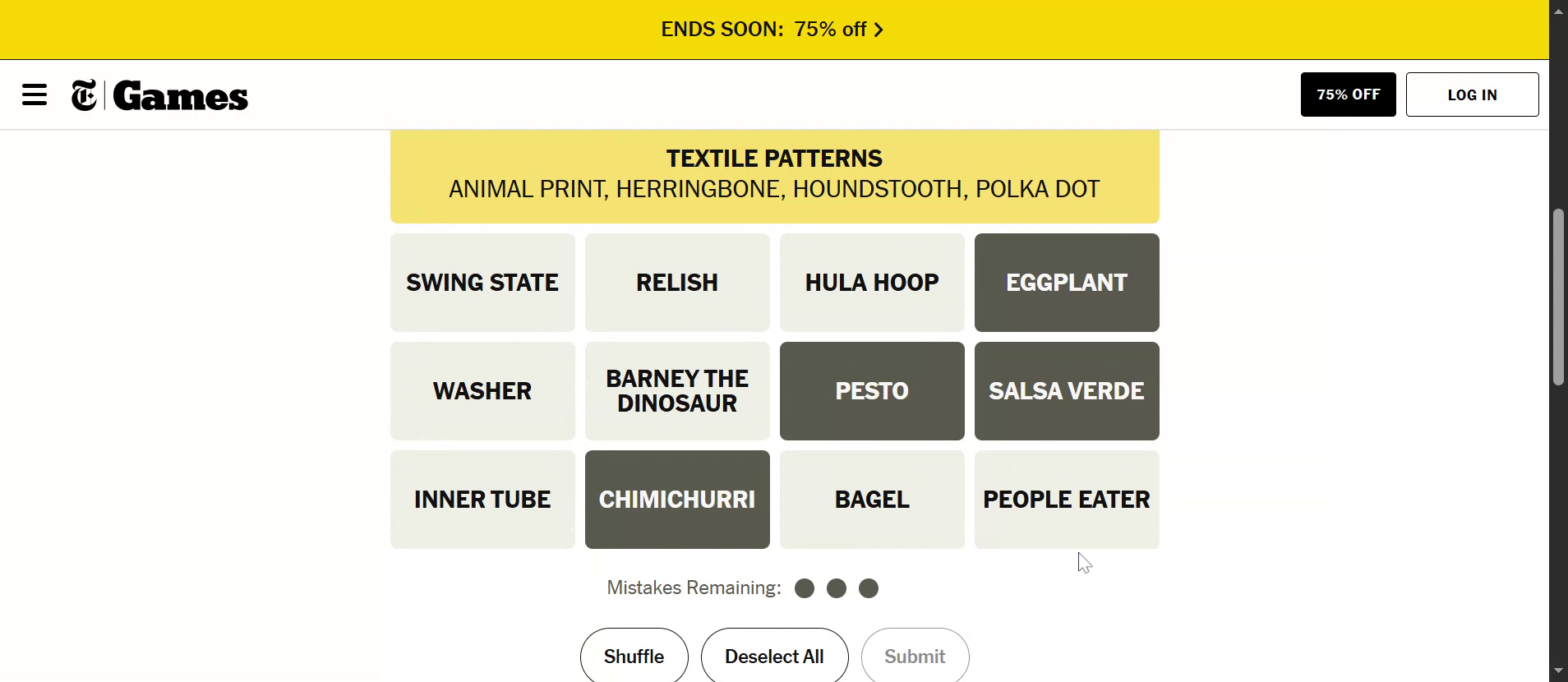The image size is (1568, 682).
Task: Select the RELISH tile
Action: [676, 283]
